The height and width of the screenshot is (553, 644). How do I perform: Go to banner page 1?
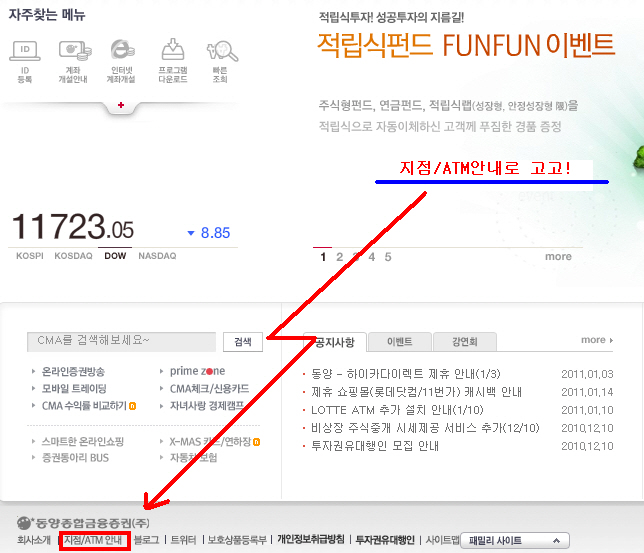pos(323,257)
